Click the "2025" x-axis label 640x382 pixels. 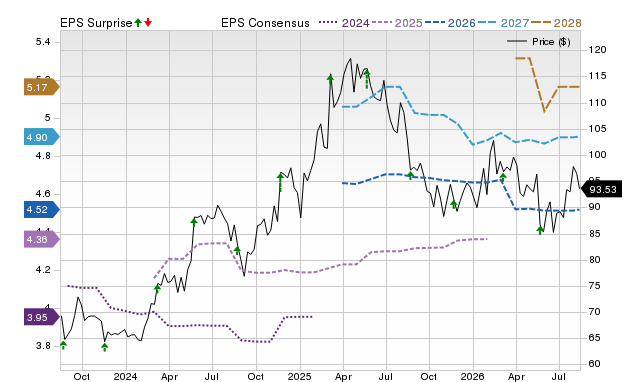pos(300,376)
